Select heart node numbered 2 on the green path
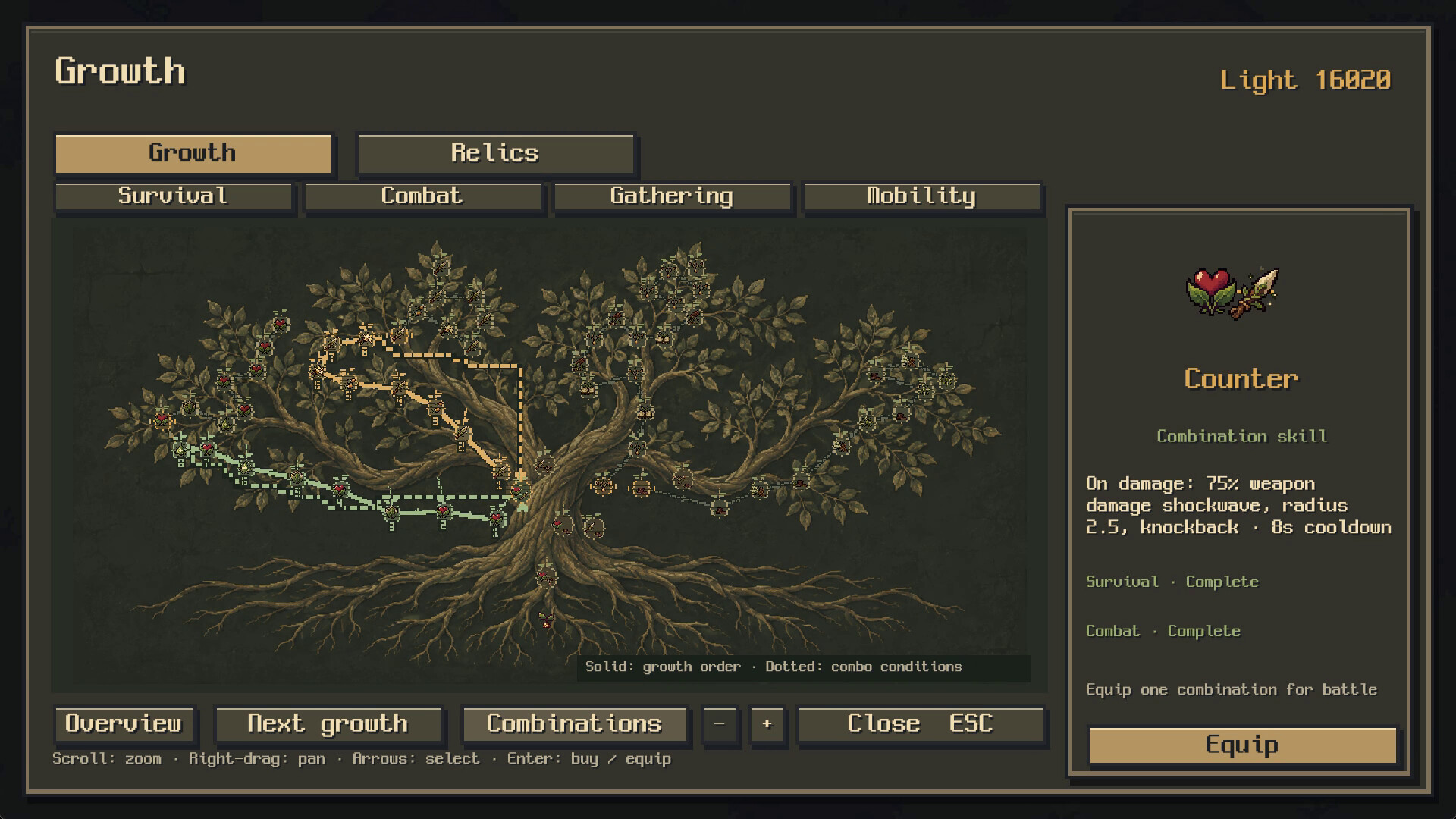 [443, 511]
